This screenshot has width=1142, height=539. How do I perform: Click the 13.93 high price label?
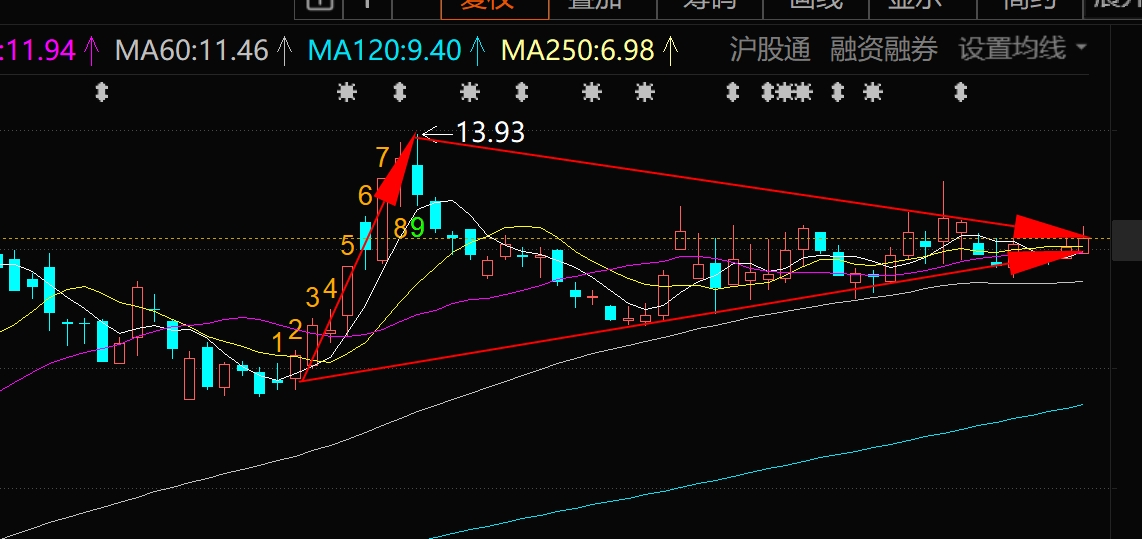coord(489,132)
